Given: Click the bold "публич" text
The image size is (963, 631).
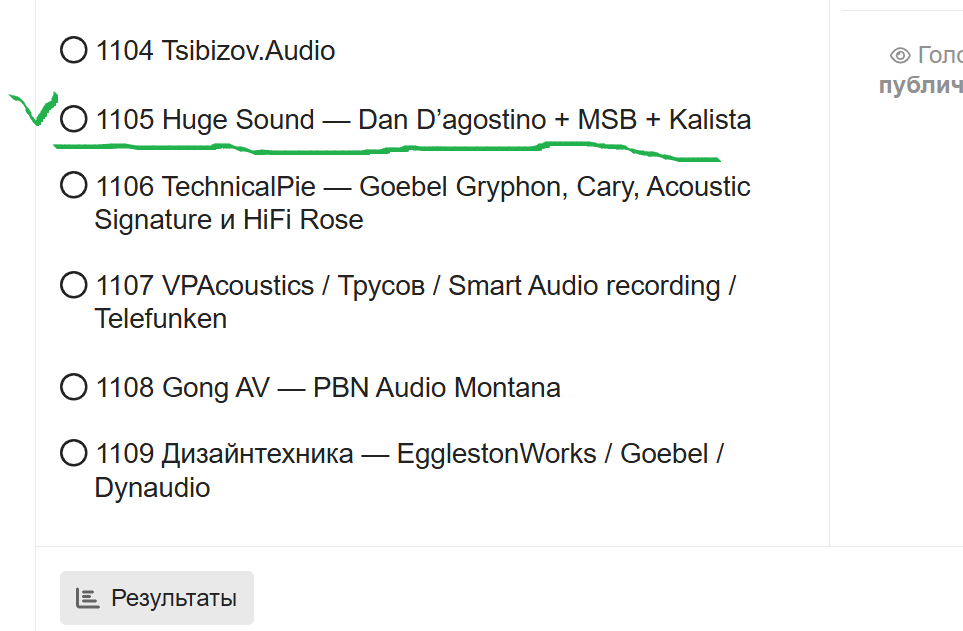Looking at the screenshot, I should 920,85.
